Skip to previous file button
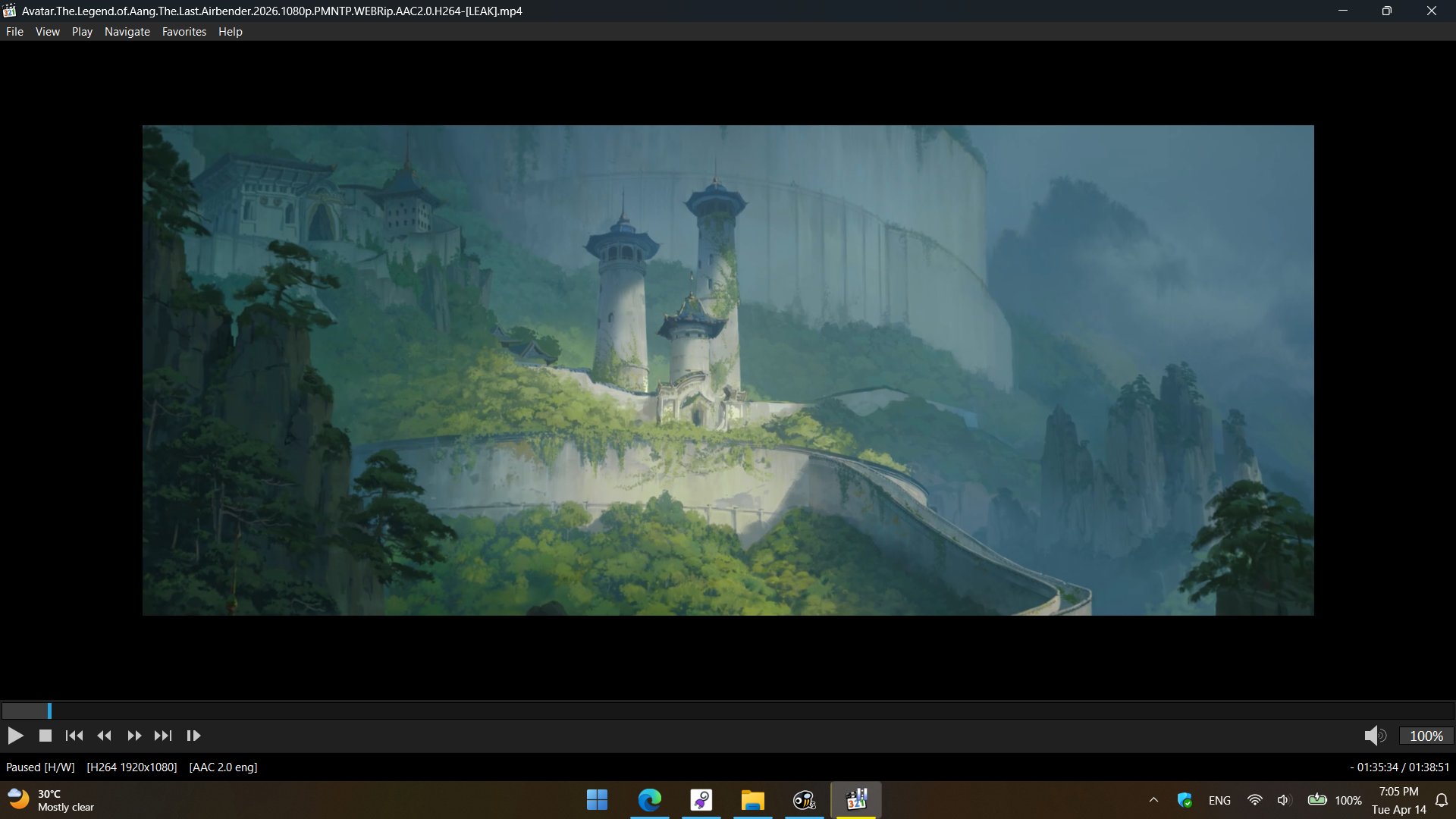This screenshot has height=819, width=1456. (x=74, y=736)
